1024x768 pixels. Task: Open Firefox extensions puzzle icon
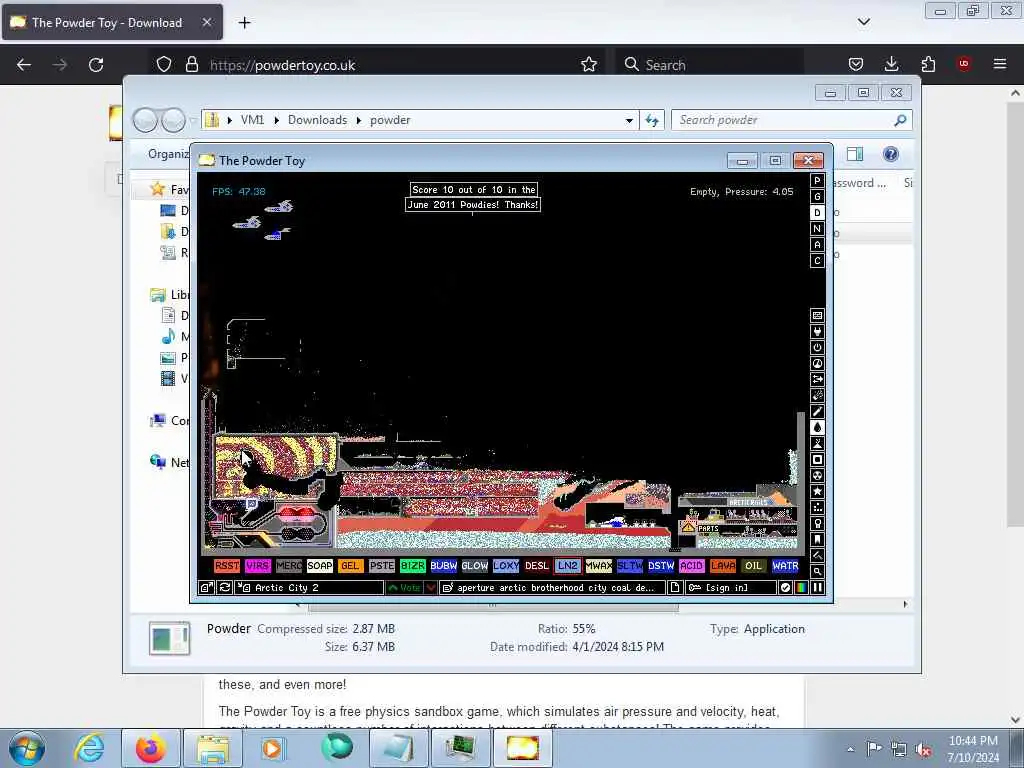pos(928,64)
